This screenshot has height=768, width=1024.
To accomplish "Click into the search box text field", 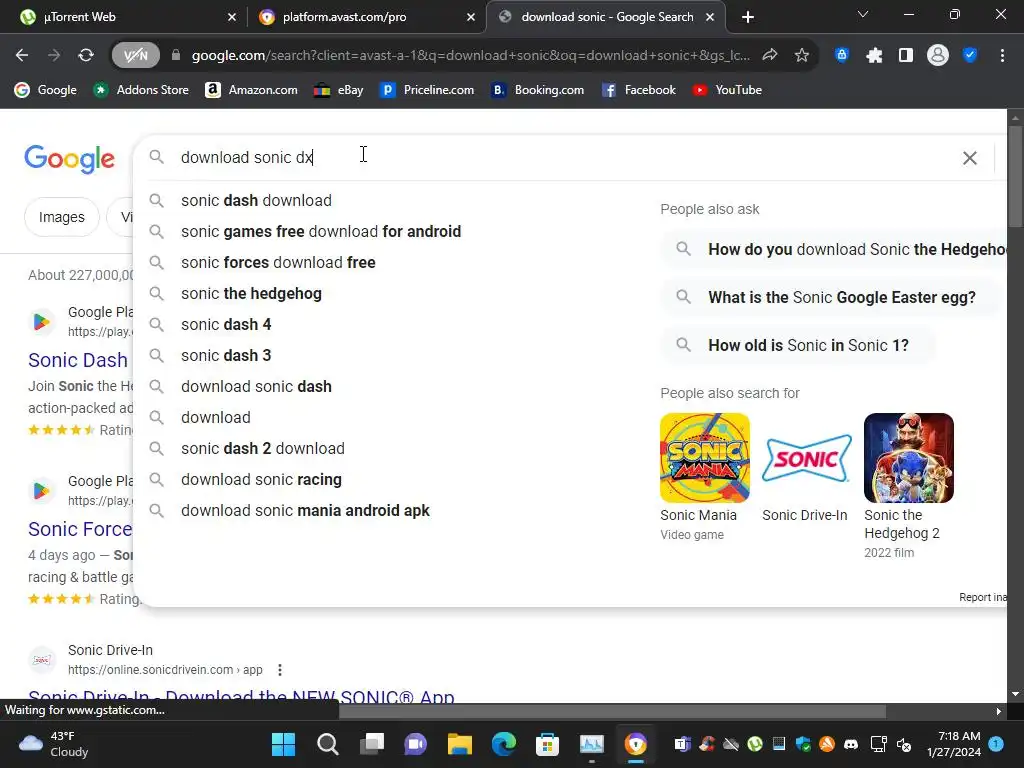I will [562, 157].
